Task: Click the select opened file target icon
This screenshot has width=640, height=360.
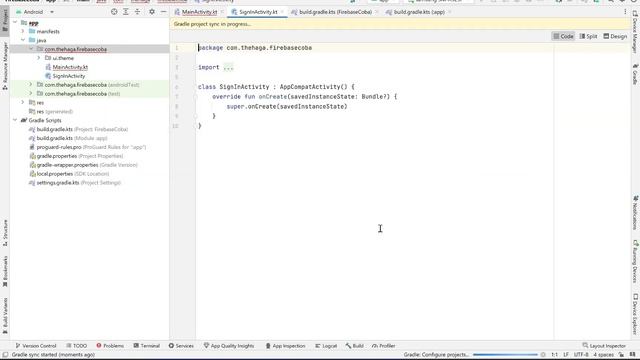Action: (x=114, y=12)
